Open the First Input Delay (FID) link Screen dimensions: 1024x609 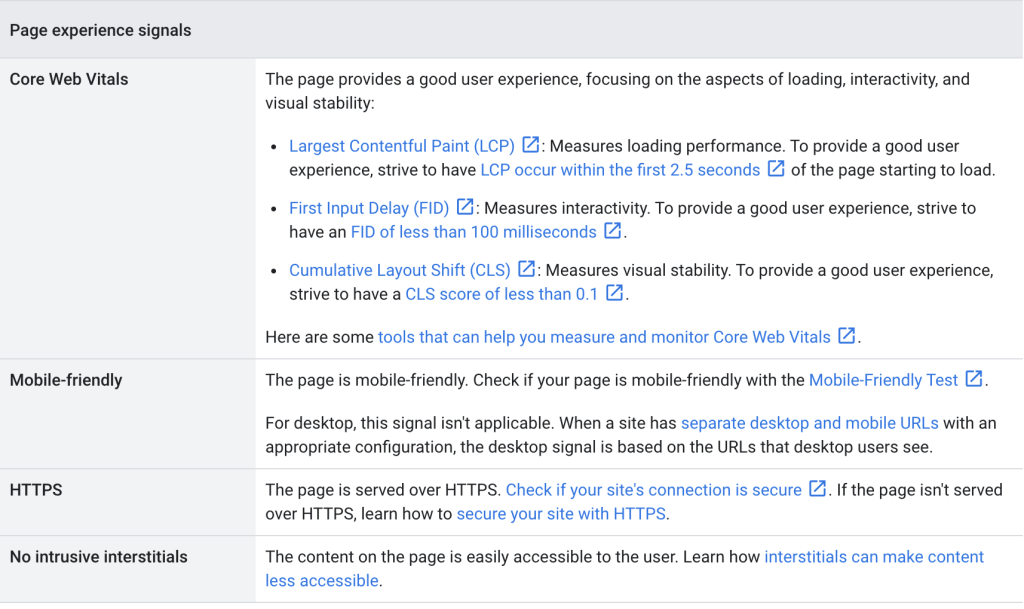pos(369,208)
